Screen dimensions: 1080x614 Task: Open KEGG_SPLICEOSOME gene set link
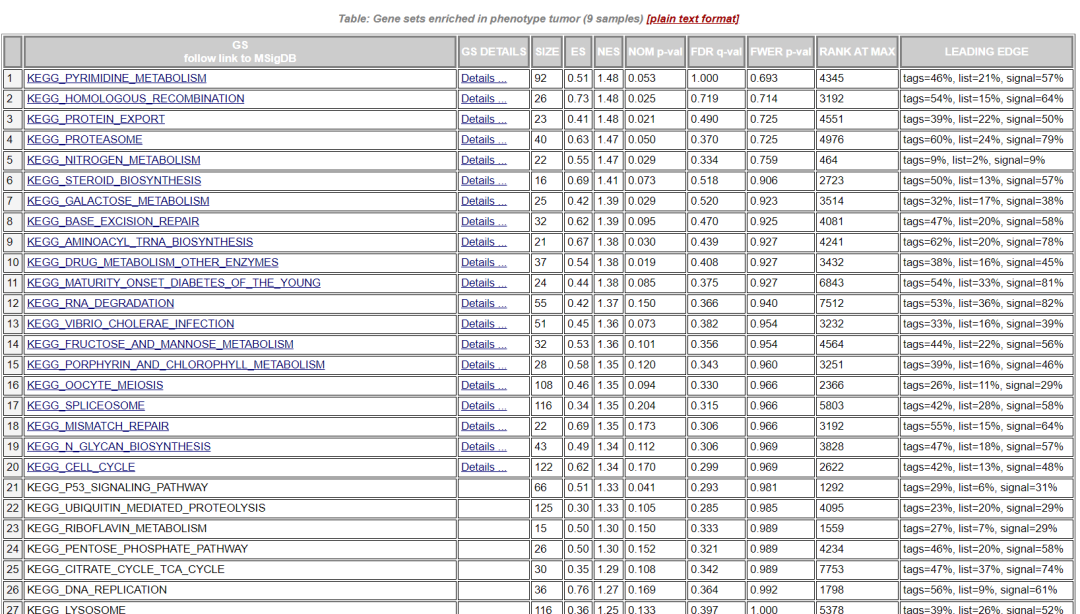(x=86, y=406)
